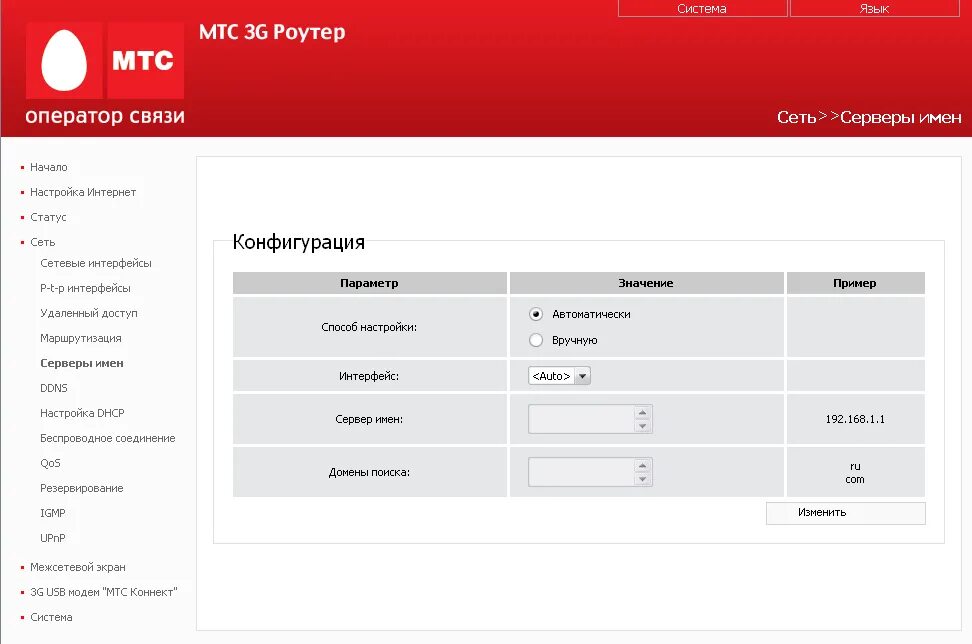Click up arrow in Домены поиска field

[x=642, y=465]
